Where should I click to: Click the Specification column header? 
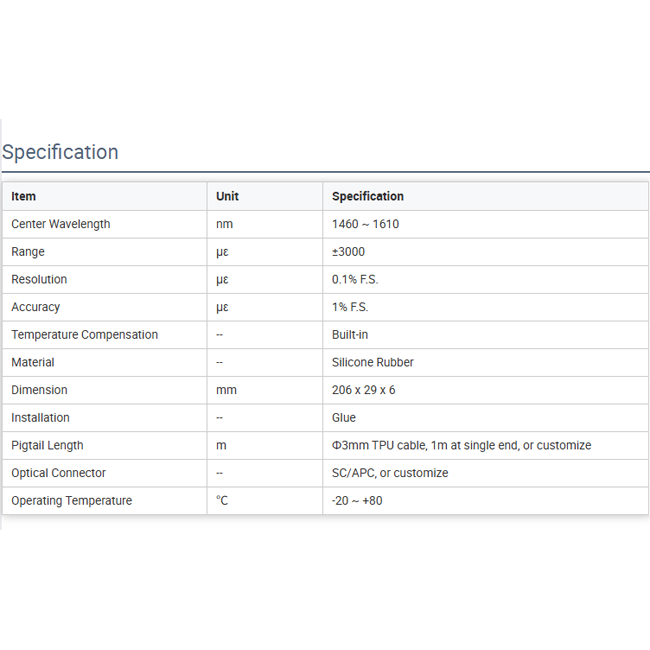click(x=368, y=196)
